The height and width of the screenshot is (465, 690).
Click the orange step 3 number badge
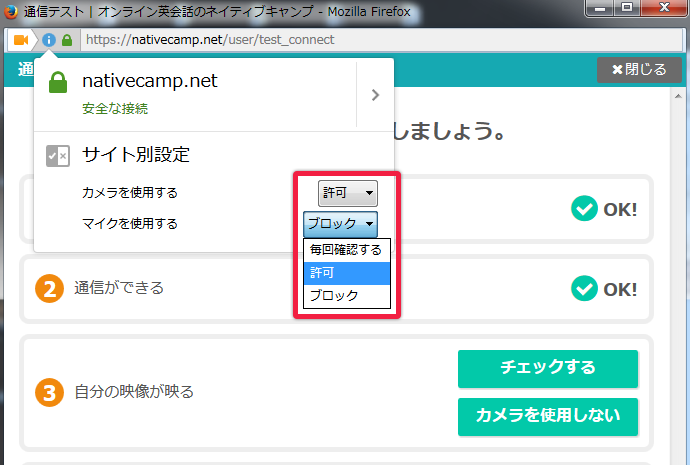[x=48, y=391]
